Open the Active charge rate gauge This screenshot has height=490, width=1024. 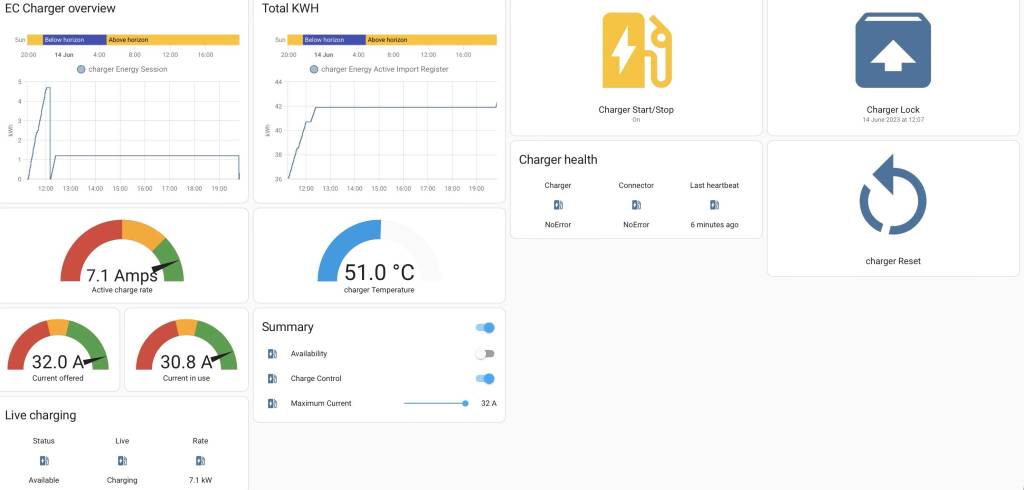coord(122,256)
